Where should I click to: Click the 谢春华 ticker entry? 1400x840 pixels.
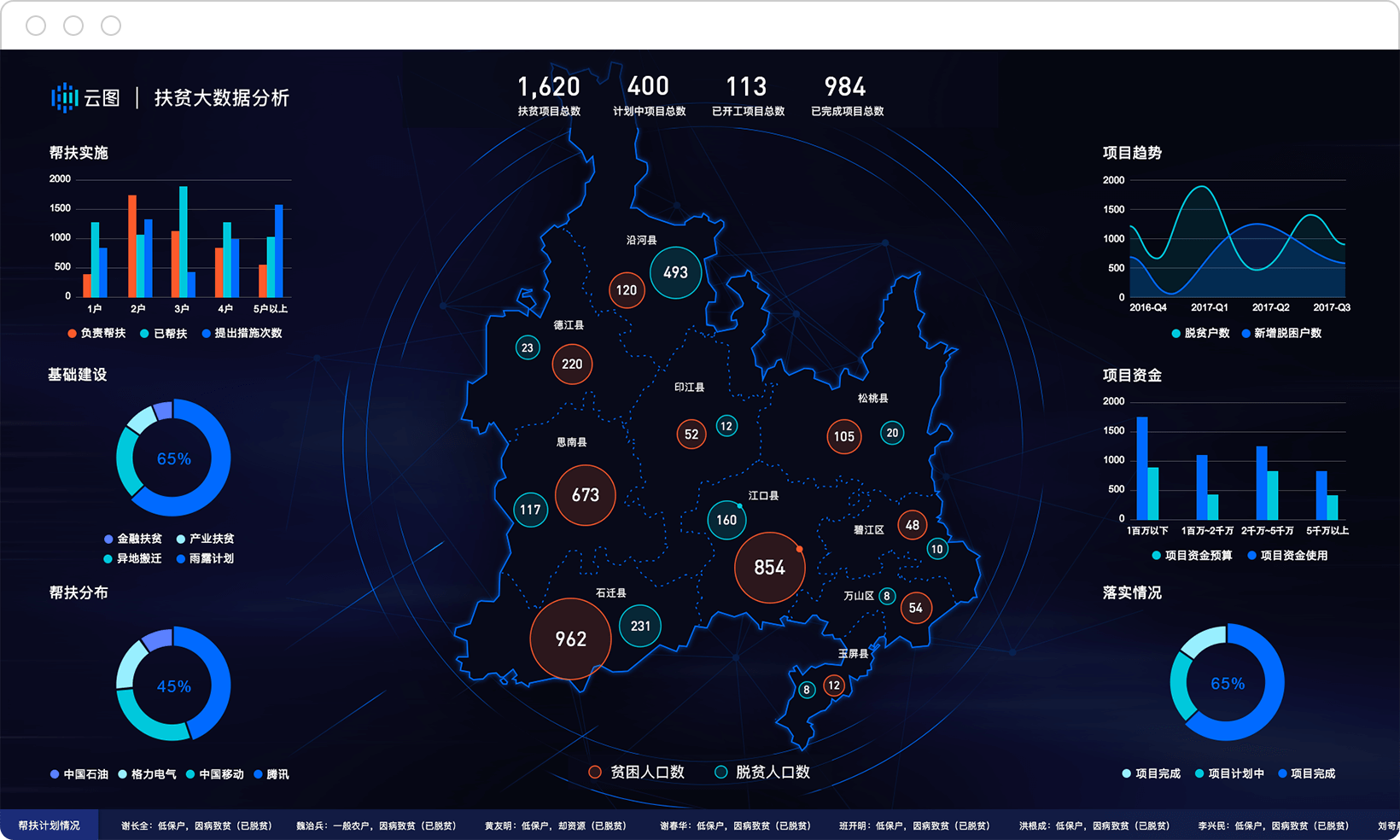coord(735,826)
